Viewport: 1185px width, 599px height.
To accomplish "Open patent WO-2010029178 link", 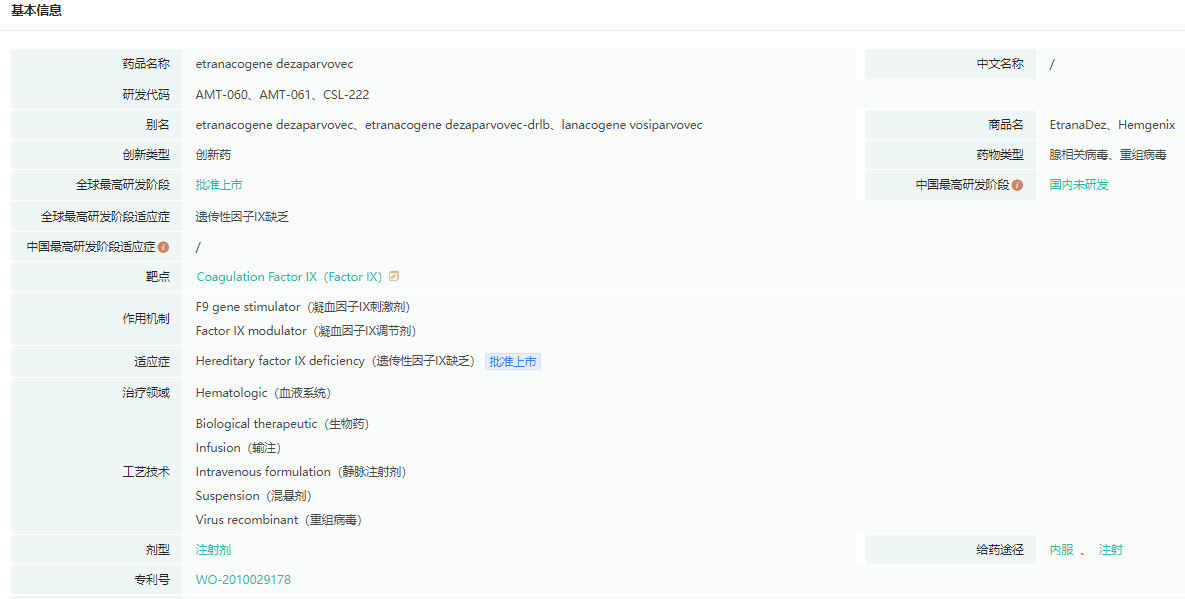I will (x=243, y=580).
